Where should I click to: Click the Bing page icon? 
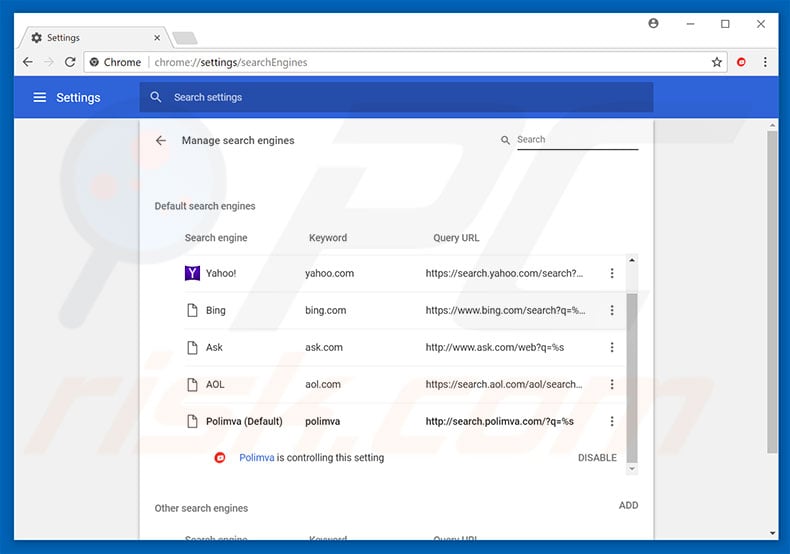point(192,310)
